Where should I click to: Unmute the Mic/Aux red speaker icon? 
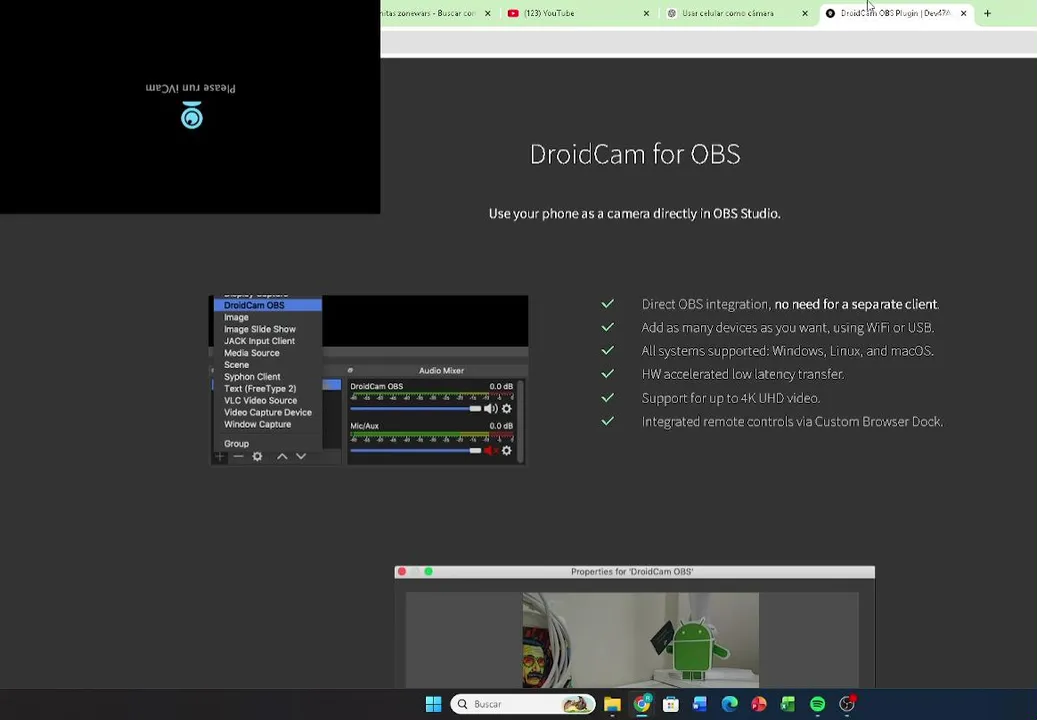pos(491,451)
